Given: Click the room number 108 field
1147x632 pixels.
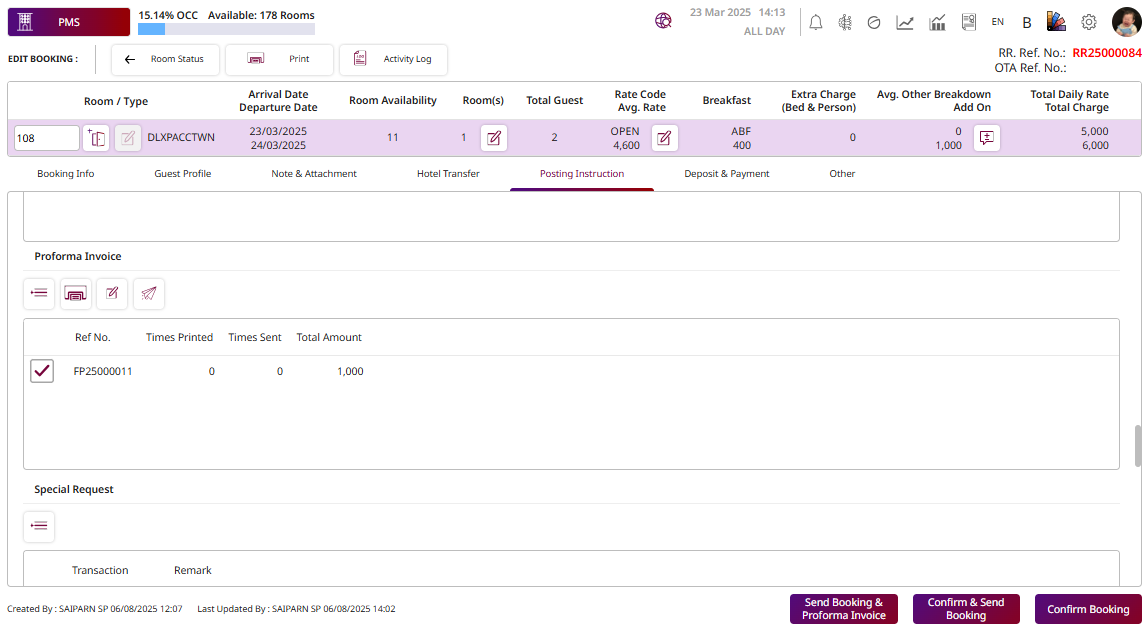Looking at the screenshot, I should tap(46, 138).
